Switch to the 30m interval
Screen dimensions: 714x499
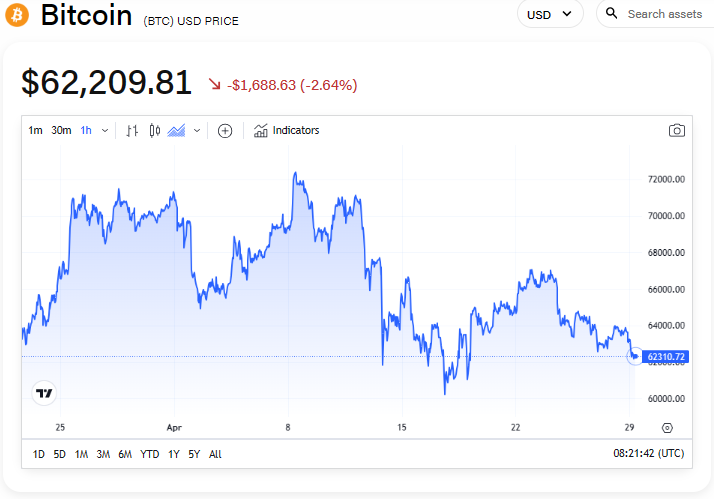click(x=61, y=130)
